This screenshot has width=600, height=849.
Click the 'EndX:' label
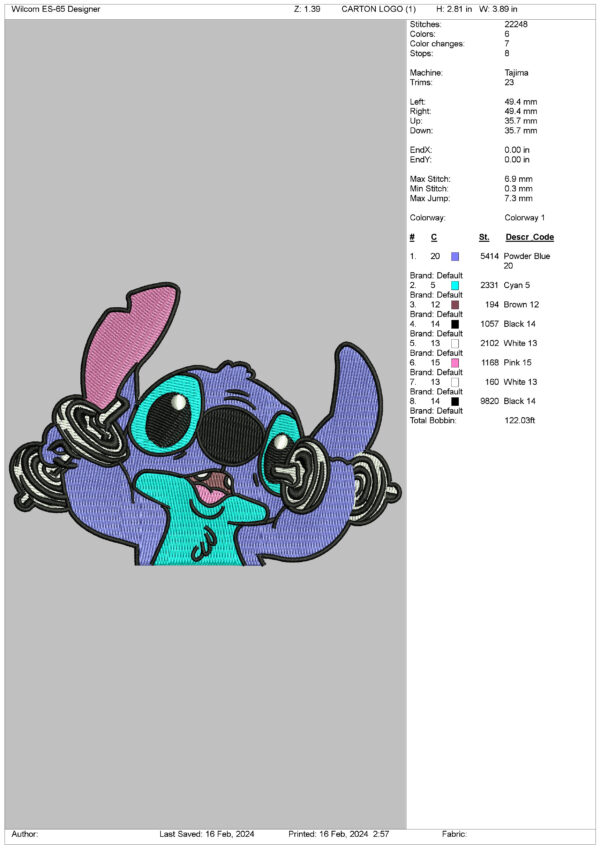coord(421,150)
